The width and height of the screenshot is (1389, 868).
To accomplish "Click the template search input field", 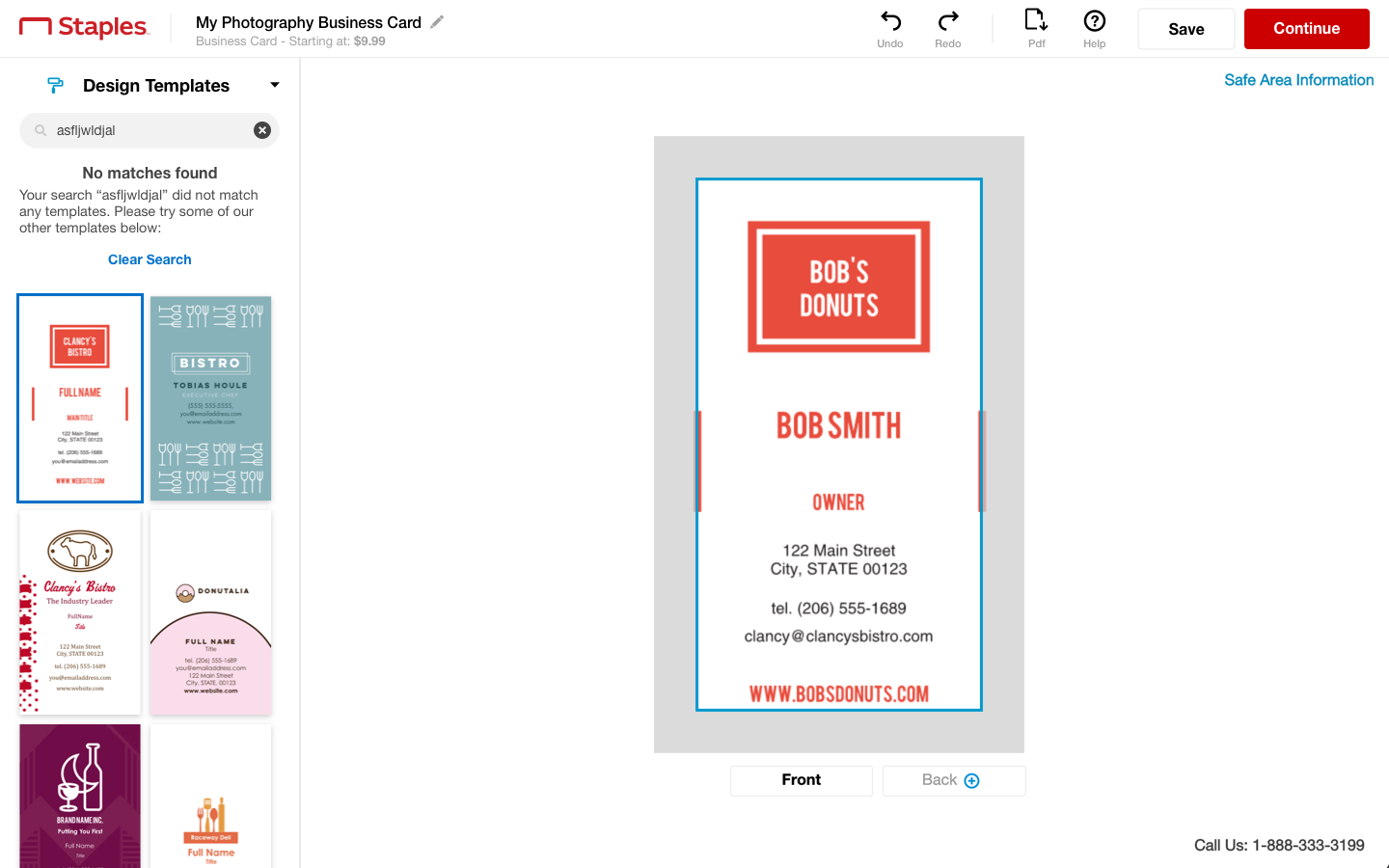I will click(150, 130).
